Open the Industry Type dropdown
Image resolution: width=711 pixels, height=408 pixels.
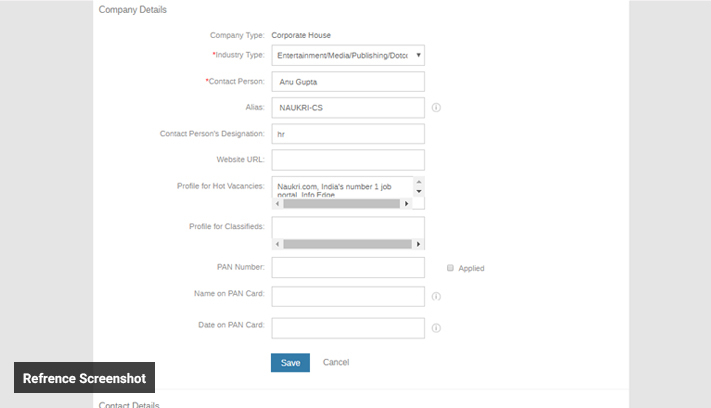click(348, 55)
